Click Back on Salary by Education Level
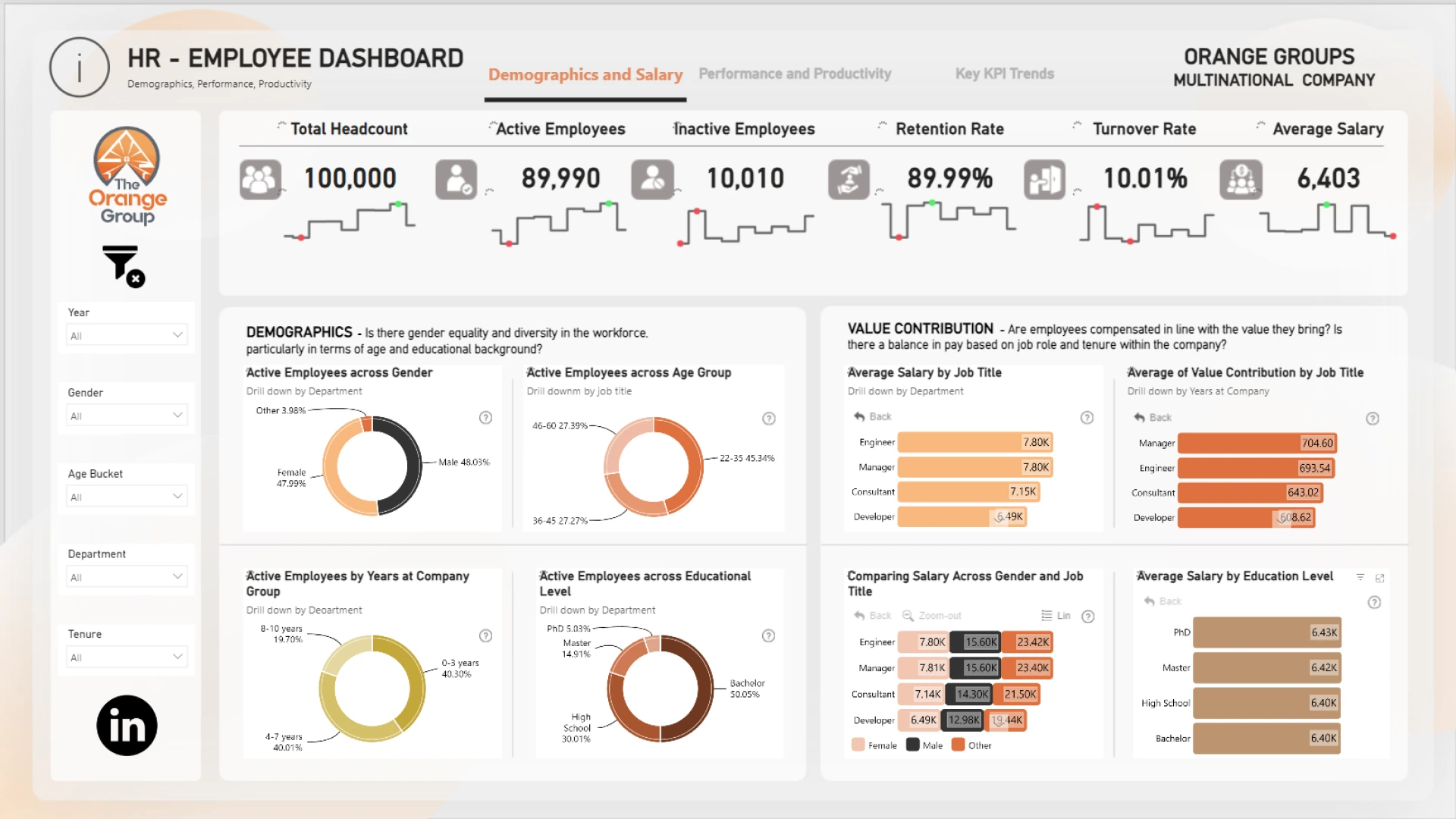 click(x=1163, y=601)
